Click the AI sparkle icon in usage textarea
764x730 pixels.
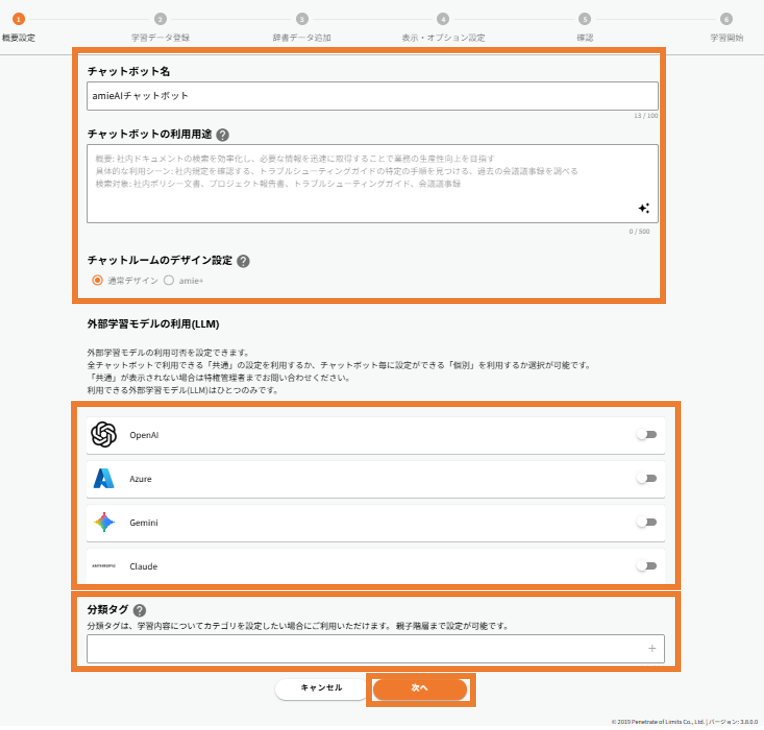pos(644,208)
